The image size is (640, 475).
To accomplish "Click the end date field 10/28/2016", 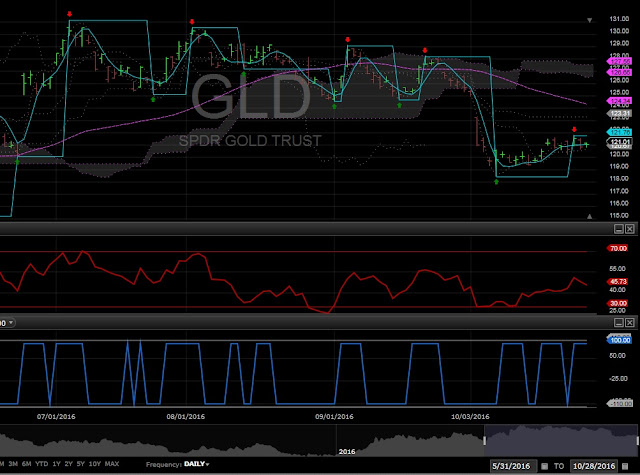I will coord(594,466).
